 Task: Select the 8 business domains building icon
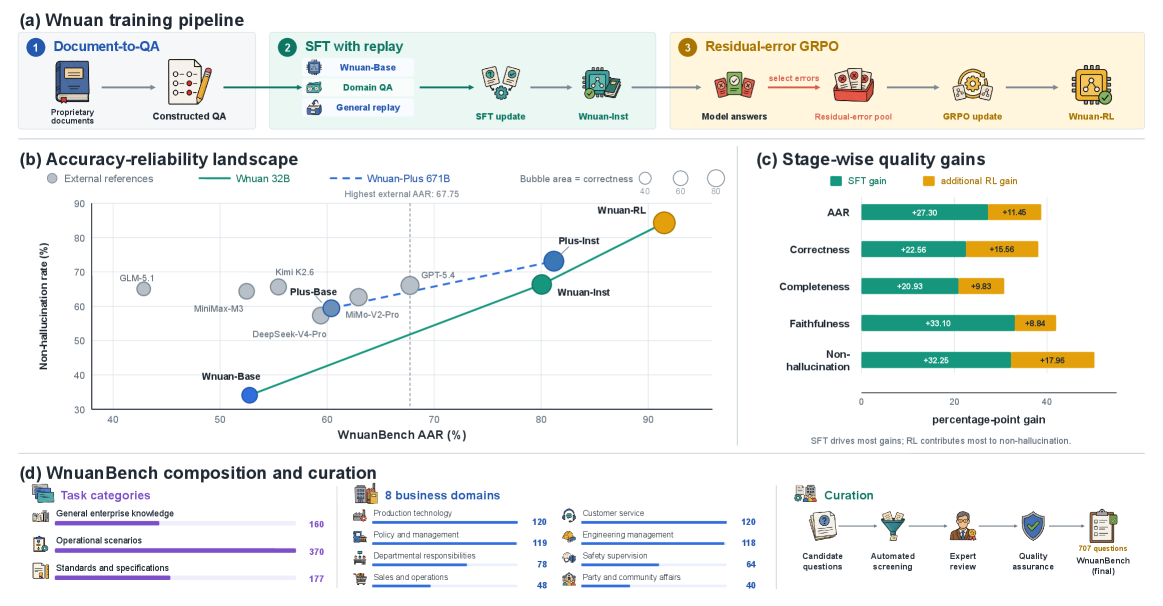(366, 495)
